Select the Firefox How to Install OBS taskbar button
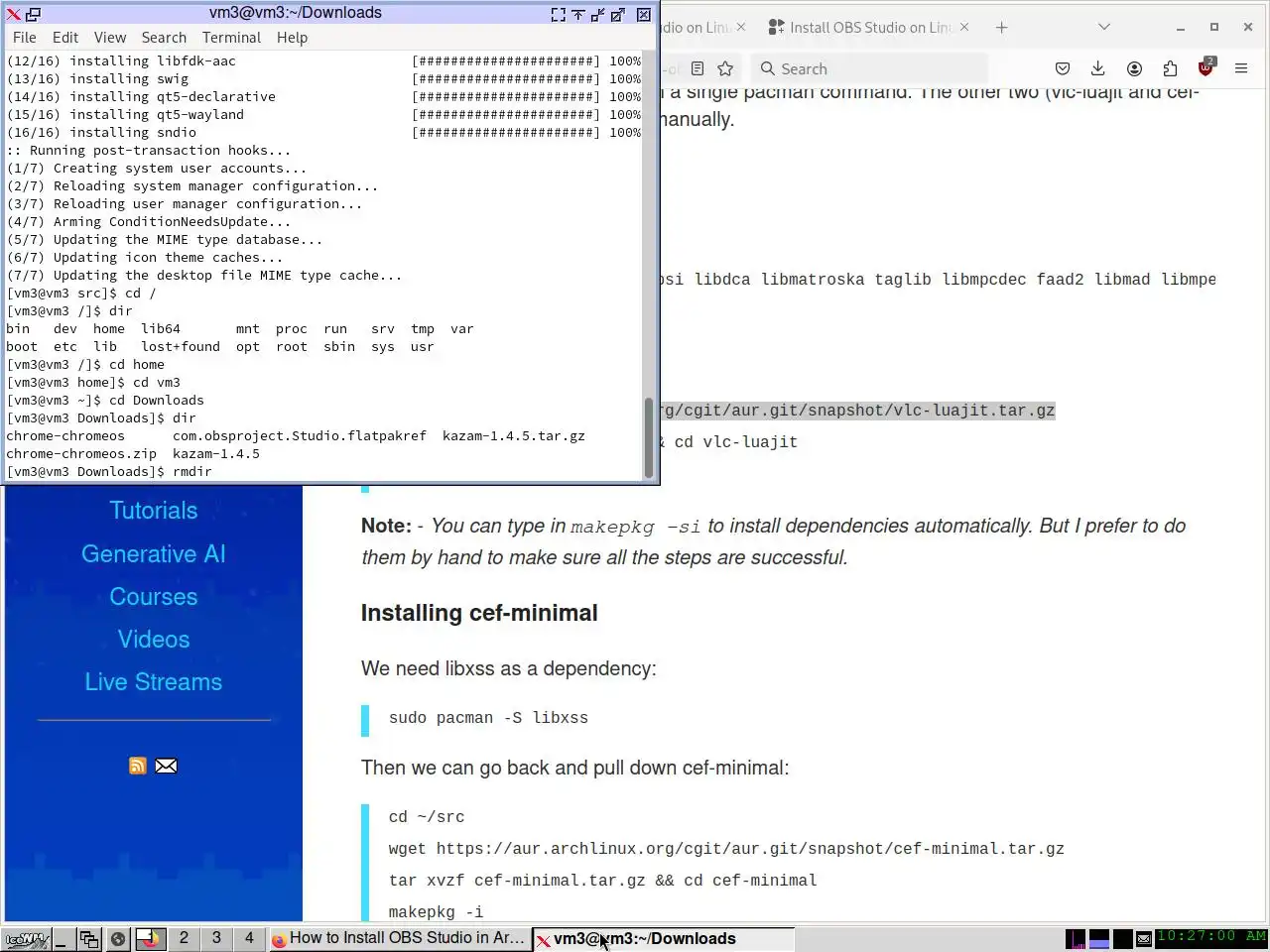 [399, 938]
